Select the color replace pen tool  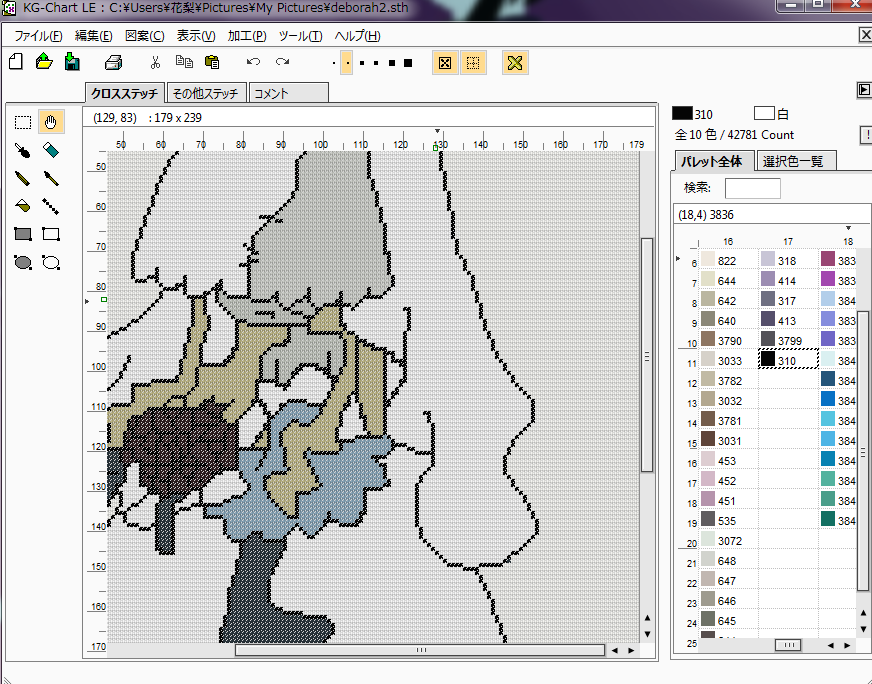(51, 178)
